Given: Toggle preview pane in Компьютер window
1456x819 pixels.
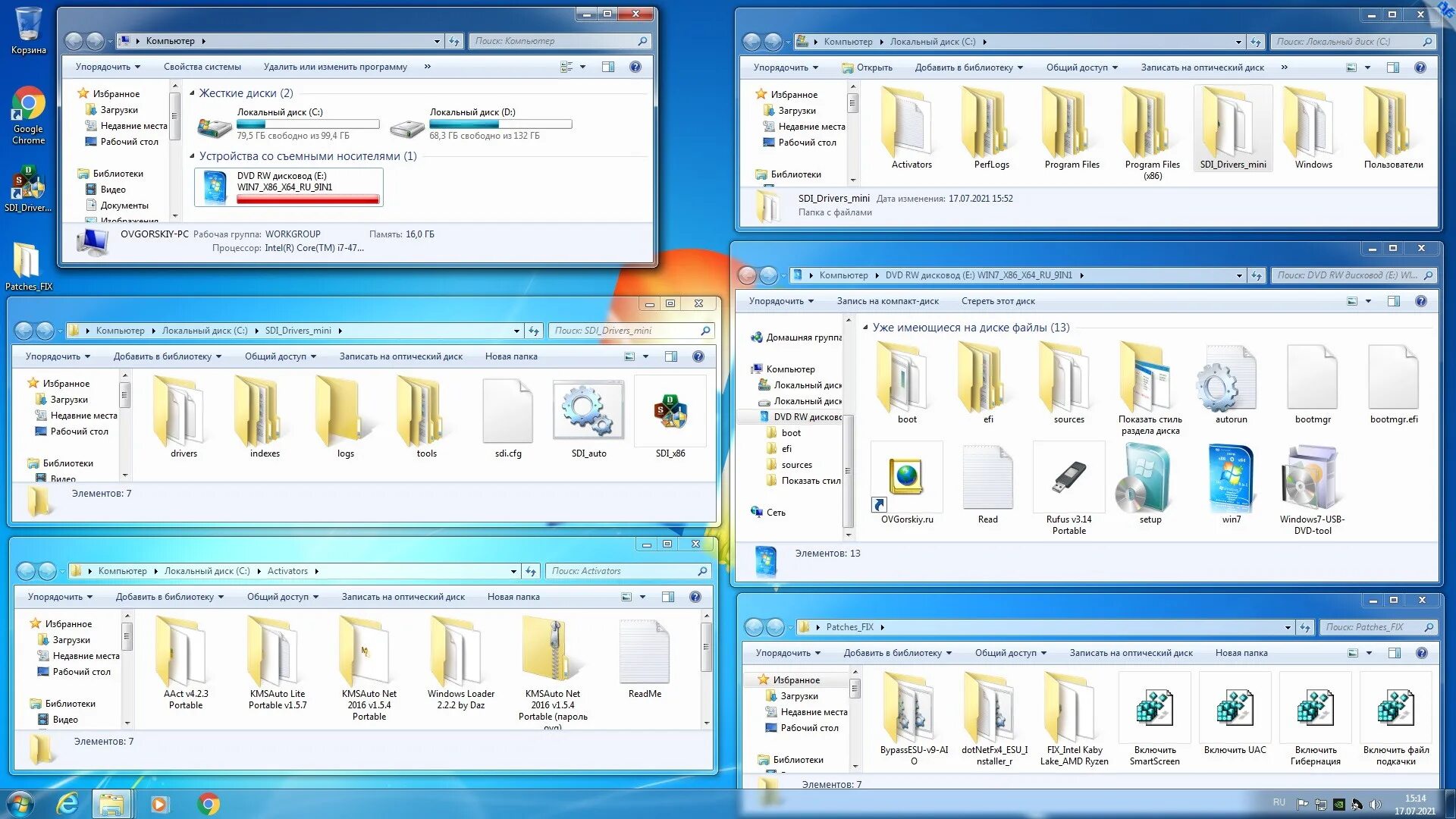Looking at the screenshot, I should (608, 67).
